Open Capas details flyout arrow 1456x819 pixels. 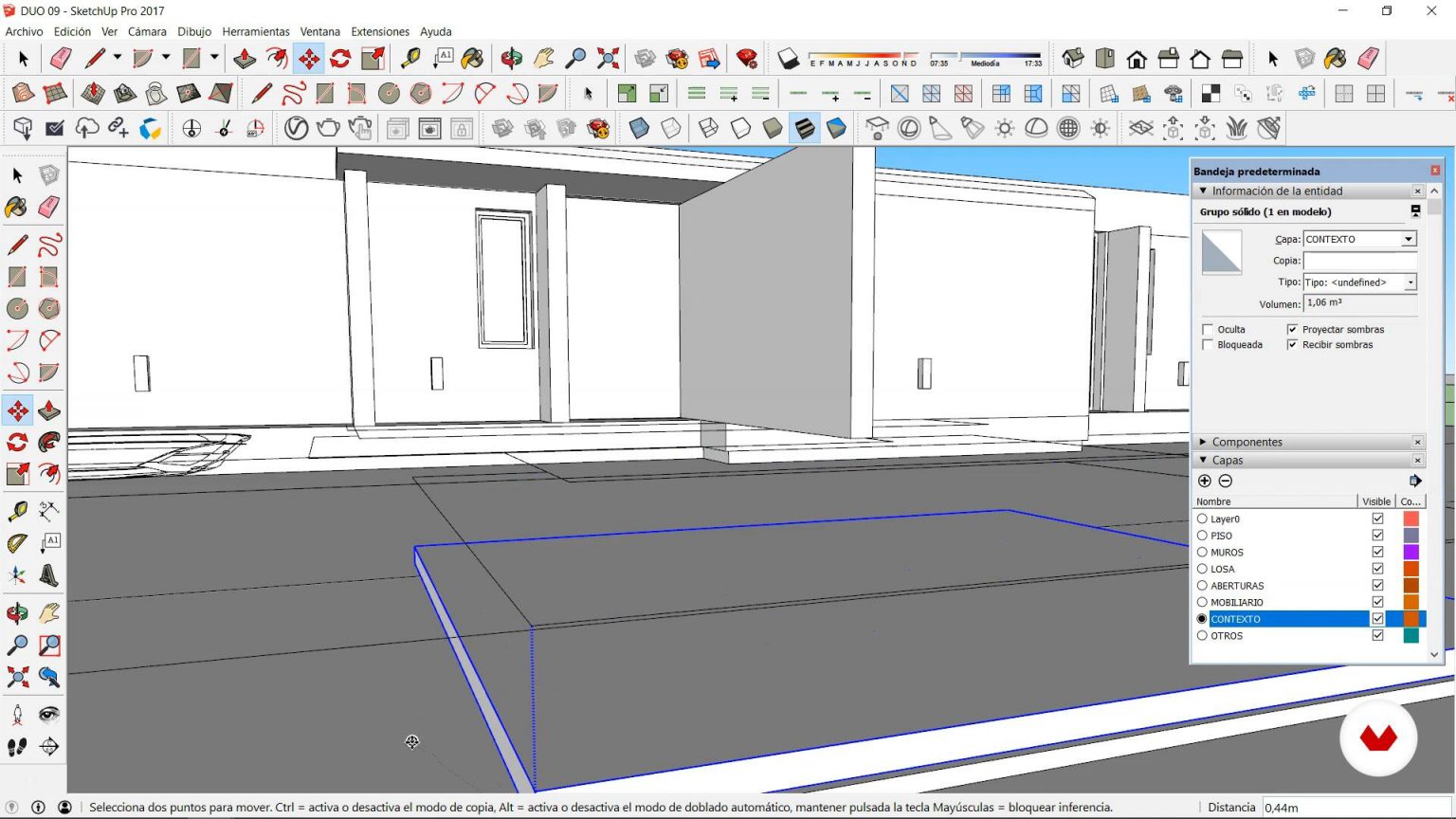1415,481
